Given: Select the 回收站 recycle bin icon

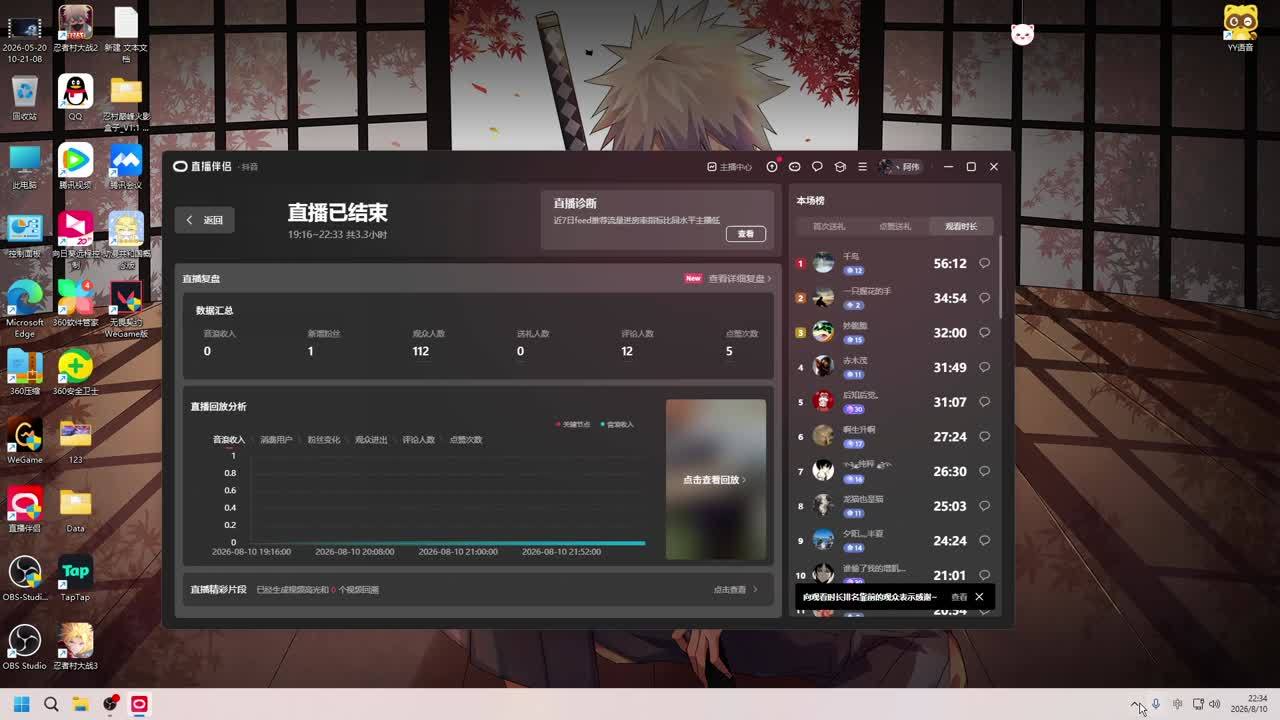Looking at the screenshot, I should [x=25, y=98].
